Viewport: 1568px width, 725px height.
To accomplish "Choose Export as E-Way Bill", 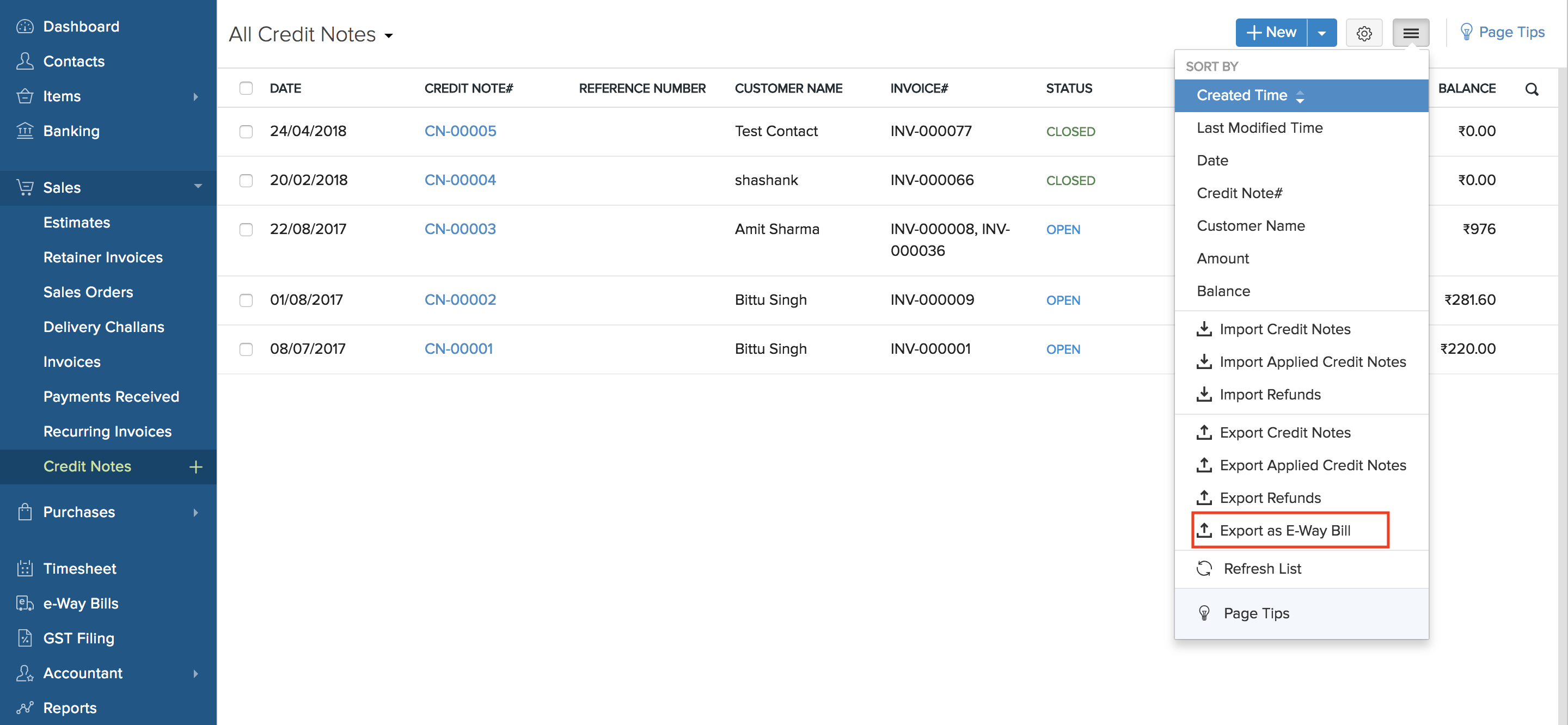I will (1284, 530).
